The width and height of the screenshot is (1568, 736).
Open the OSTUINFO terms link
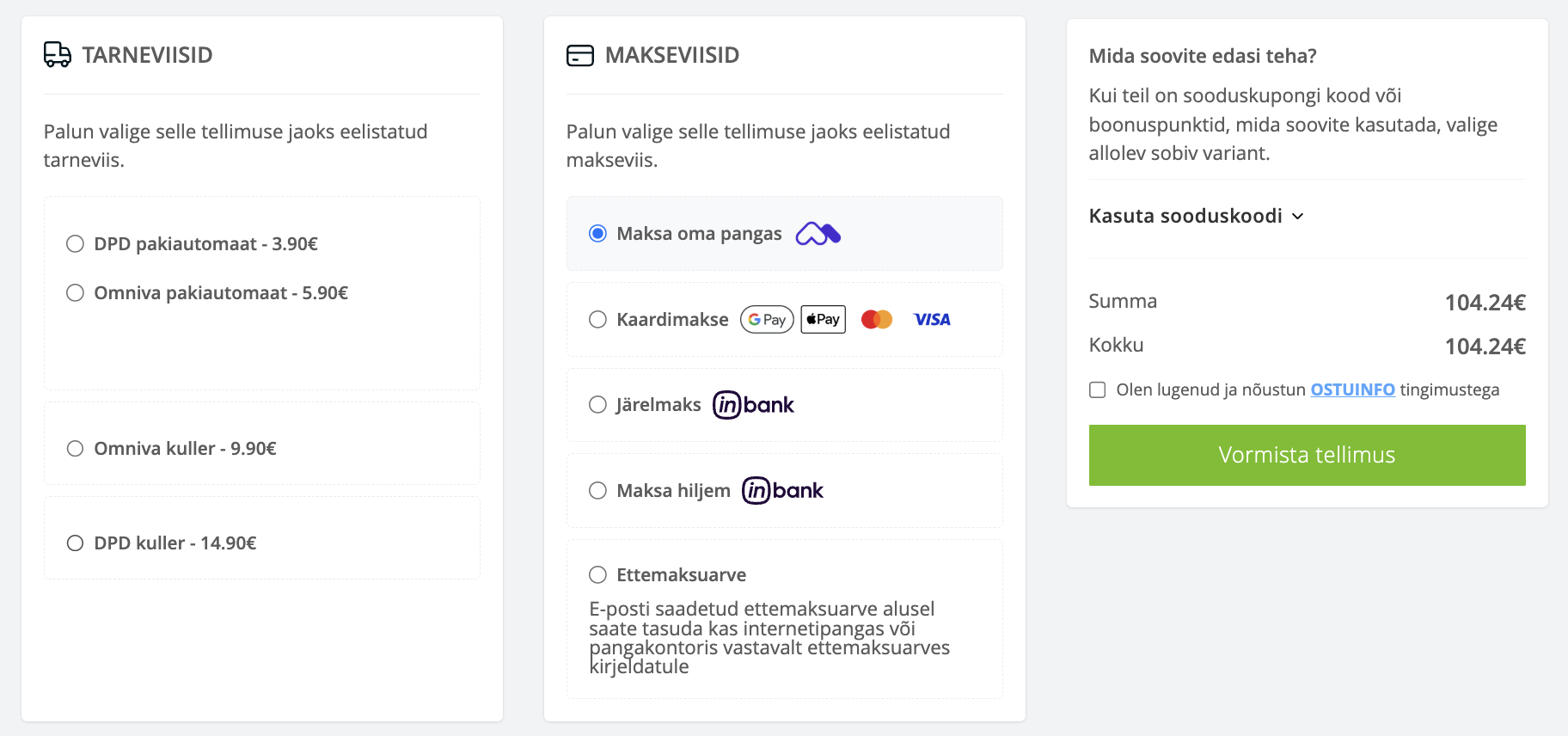point(1352,390)
